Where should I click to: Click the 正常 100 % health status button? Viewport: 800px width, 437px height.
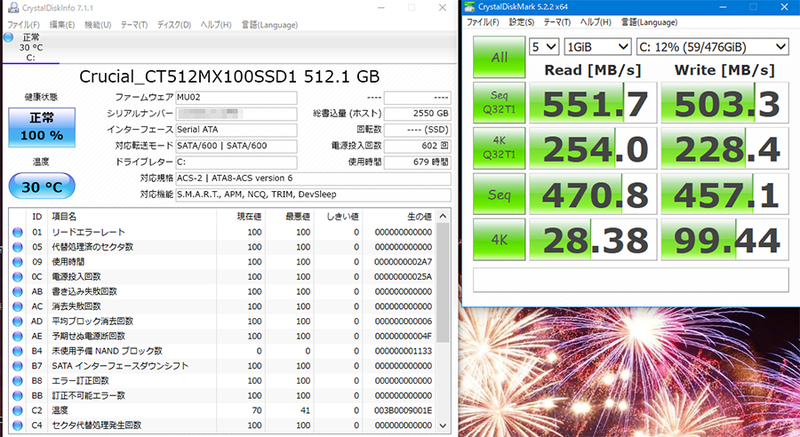[x=42, y=127]
